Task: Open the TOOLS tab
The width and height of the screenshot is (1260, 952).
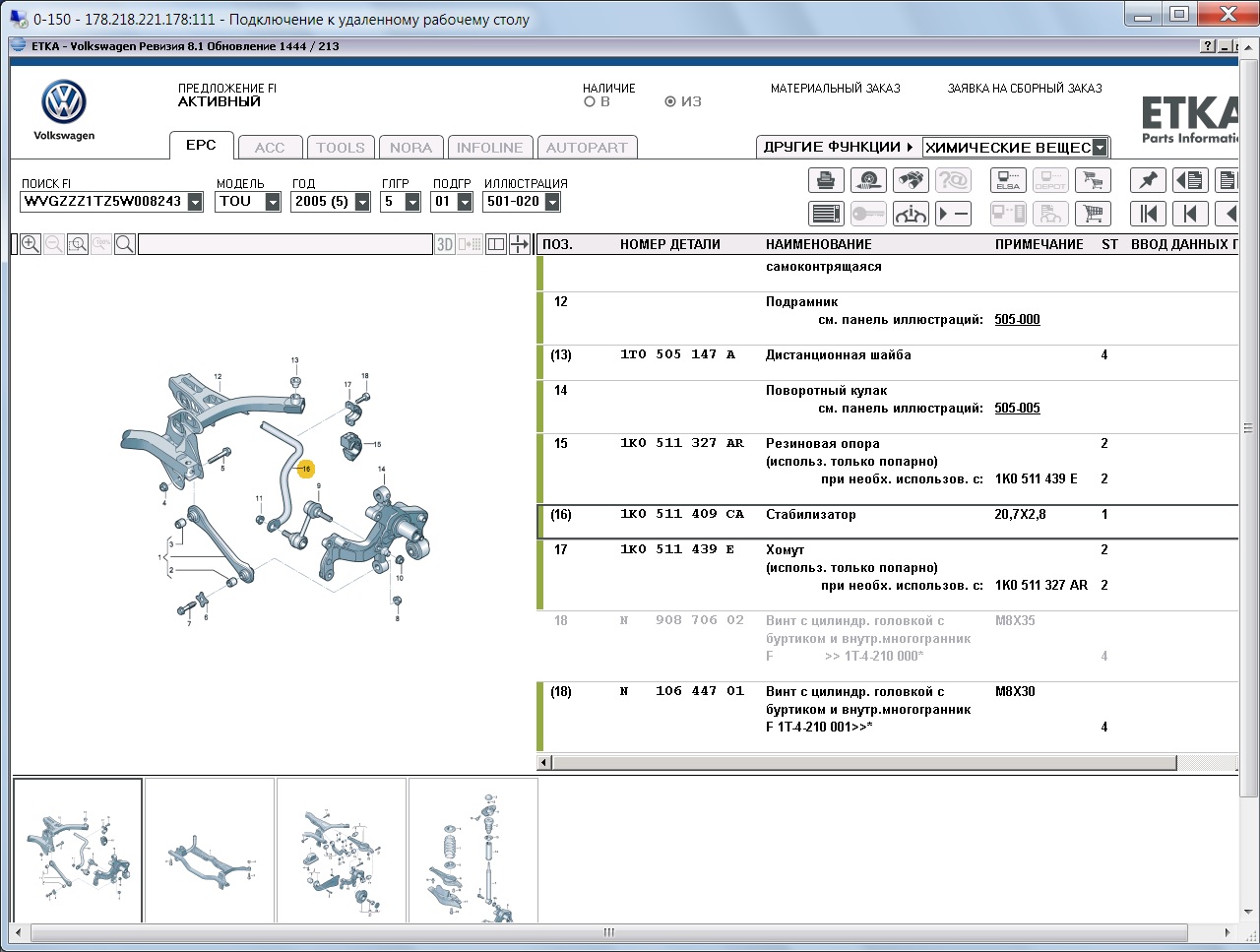Action: (x=341, y=148)
